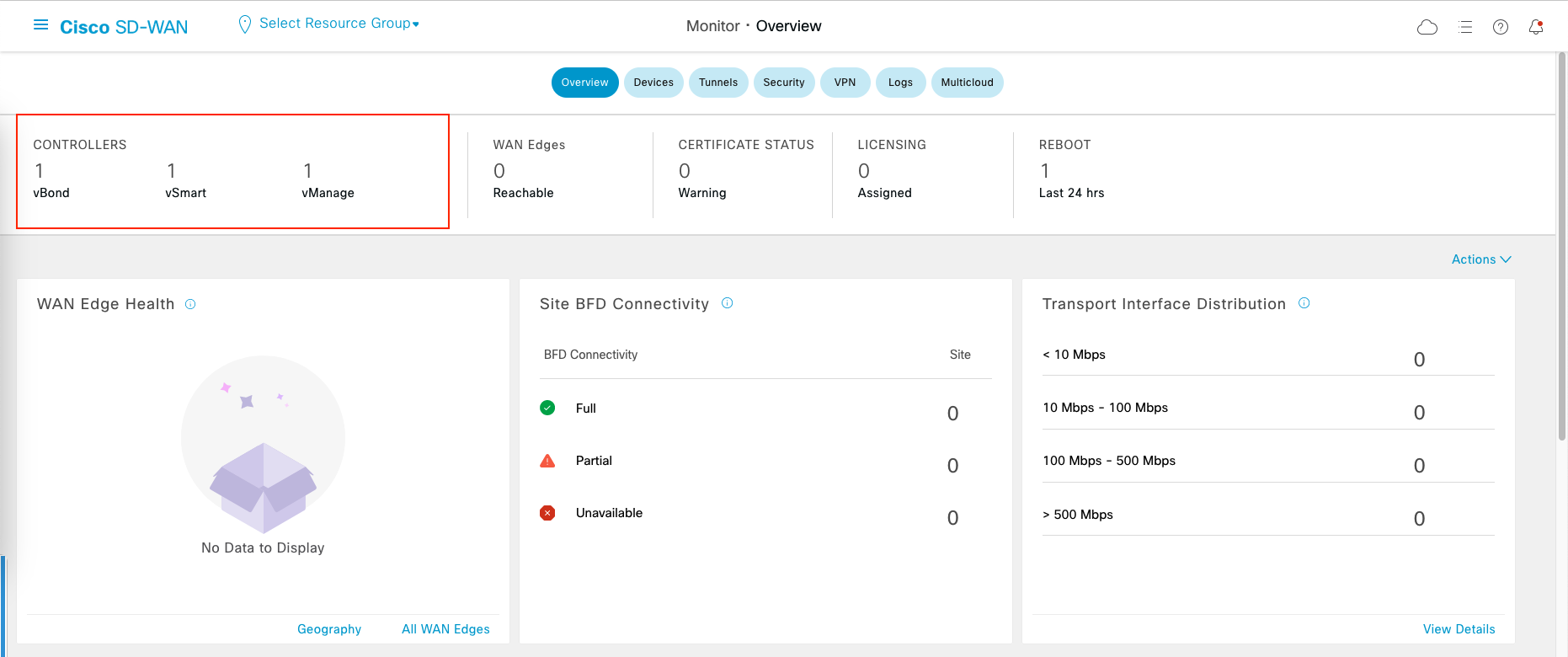The image size is (1568, 657).
Task: Click the page vertical scrollbar
Action: [x=1562, y=253]
